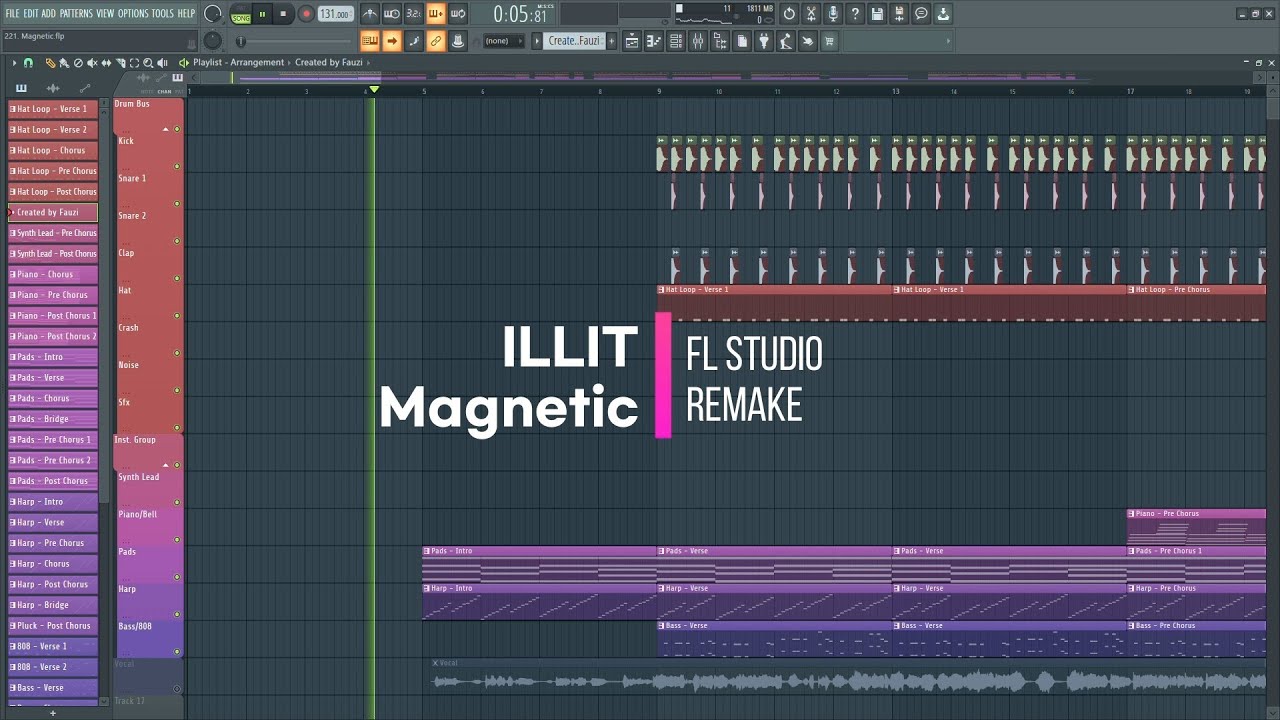Viewport: 1280px width, 720px height.
Task: Open the main snap (none) dropdown
Action: (x=503, y=41)
